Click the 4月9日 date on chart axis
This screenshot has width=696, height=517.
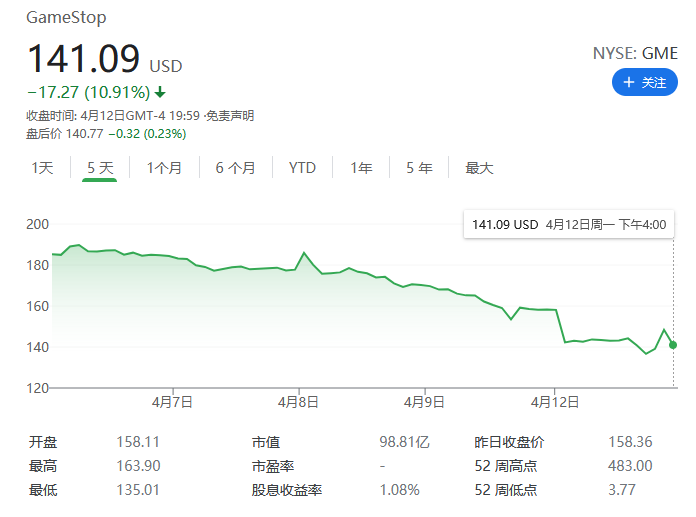click(426, 402)
